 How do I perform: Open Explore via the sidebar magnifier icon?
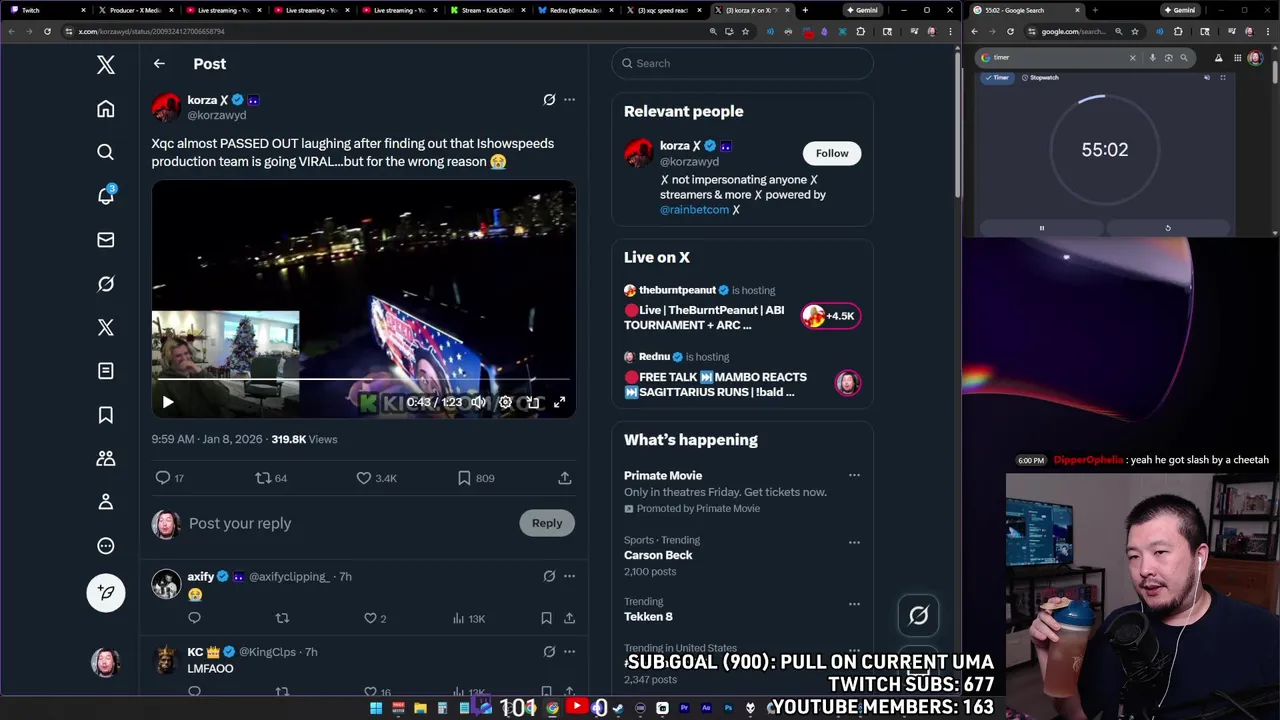pyautogui.click(x=106, y=152)
